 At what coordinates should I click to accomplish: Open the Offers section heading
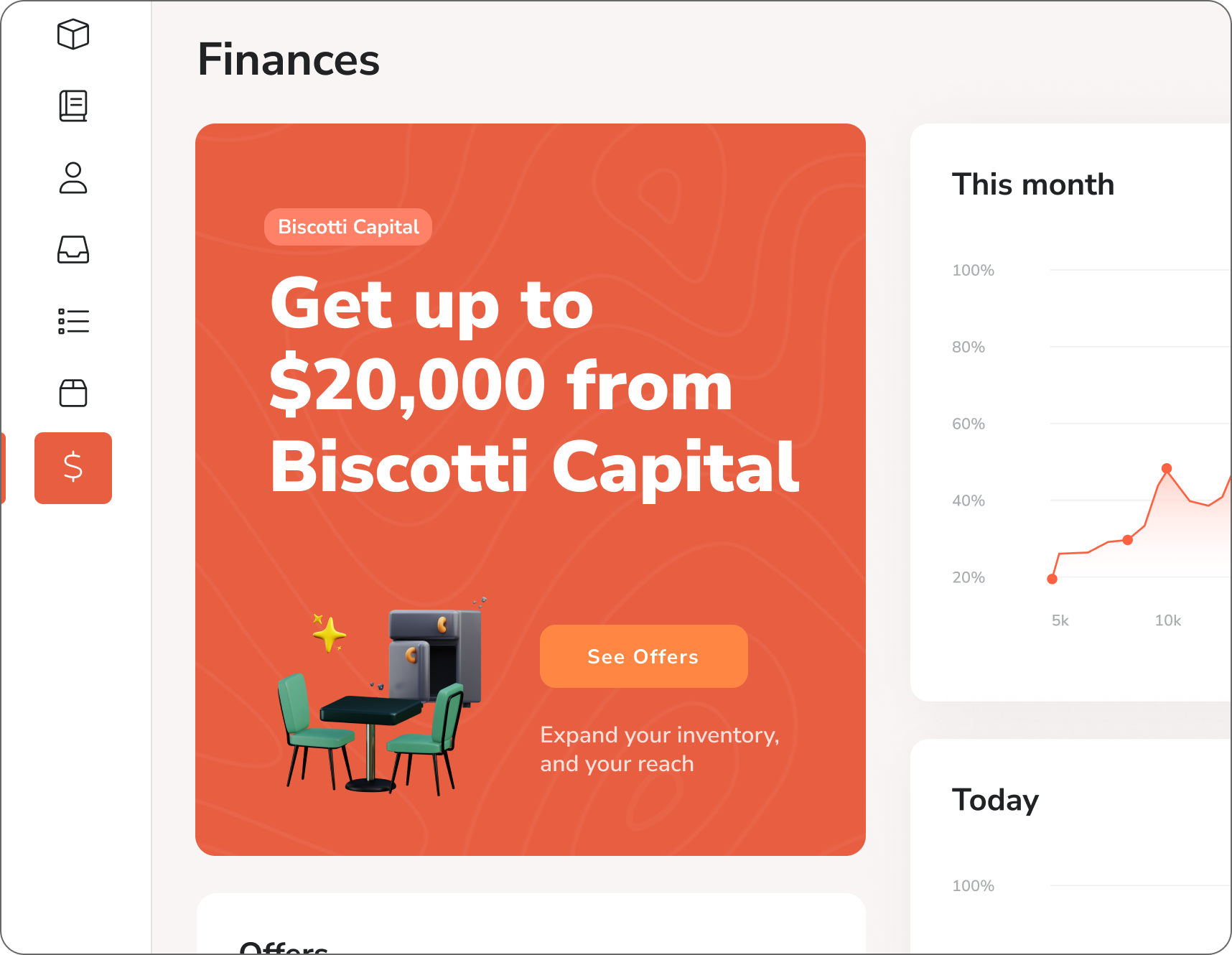(283, 949)
